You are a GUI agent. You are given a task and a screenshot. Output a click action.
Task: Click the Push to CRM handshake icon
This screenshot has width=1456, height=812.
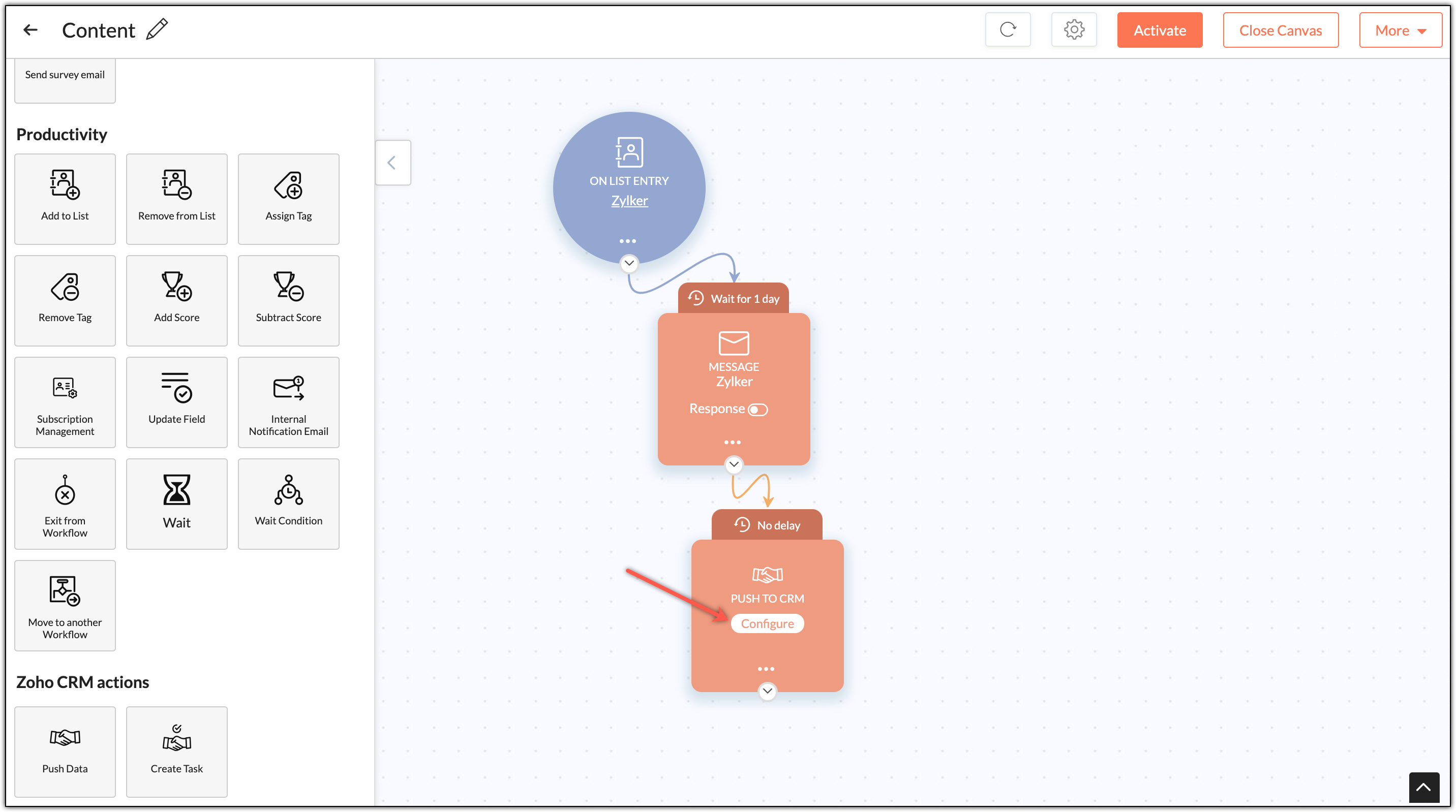point(768,575)
